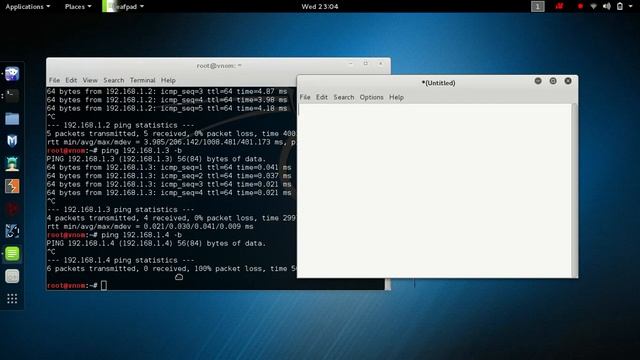The width and height of the screenshot is (640, 360).
Task: Open Leafpad Search menu
Action: click(x=344, y=97)
